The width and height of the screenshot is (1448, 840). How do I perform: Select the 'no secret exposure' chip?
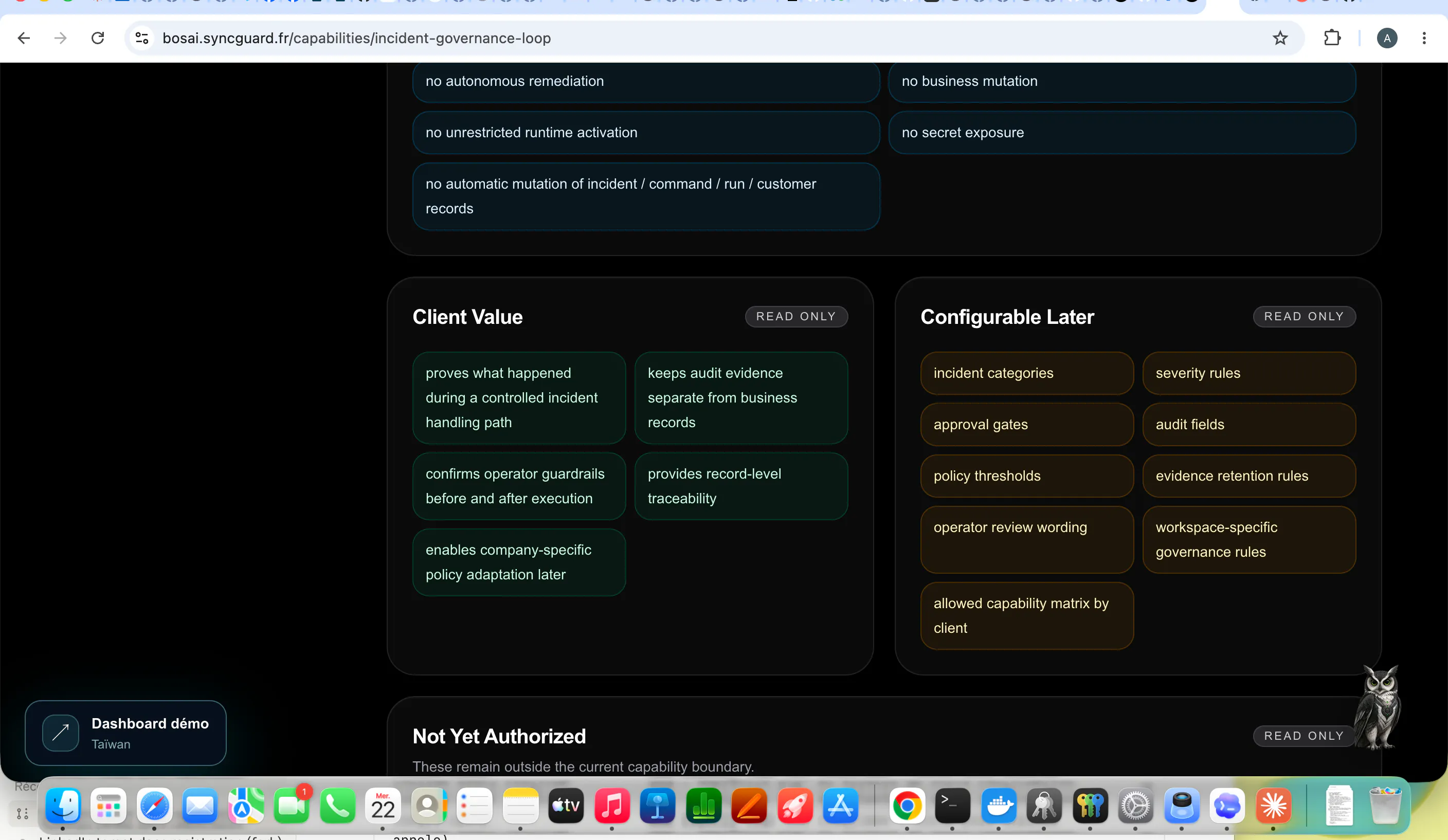1121,133
